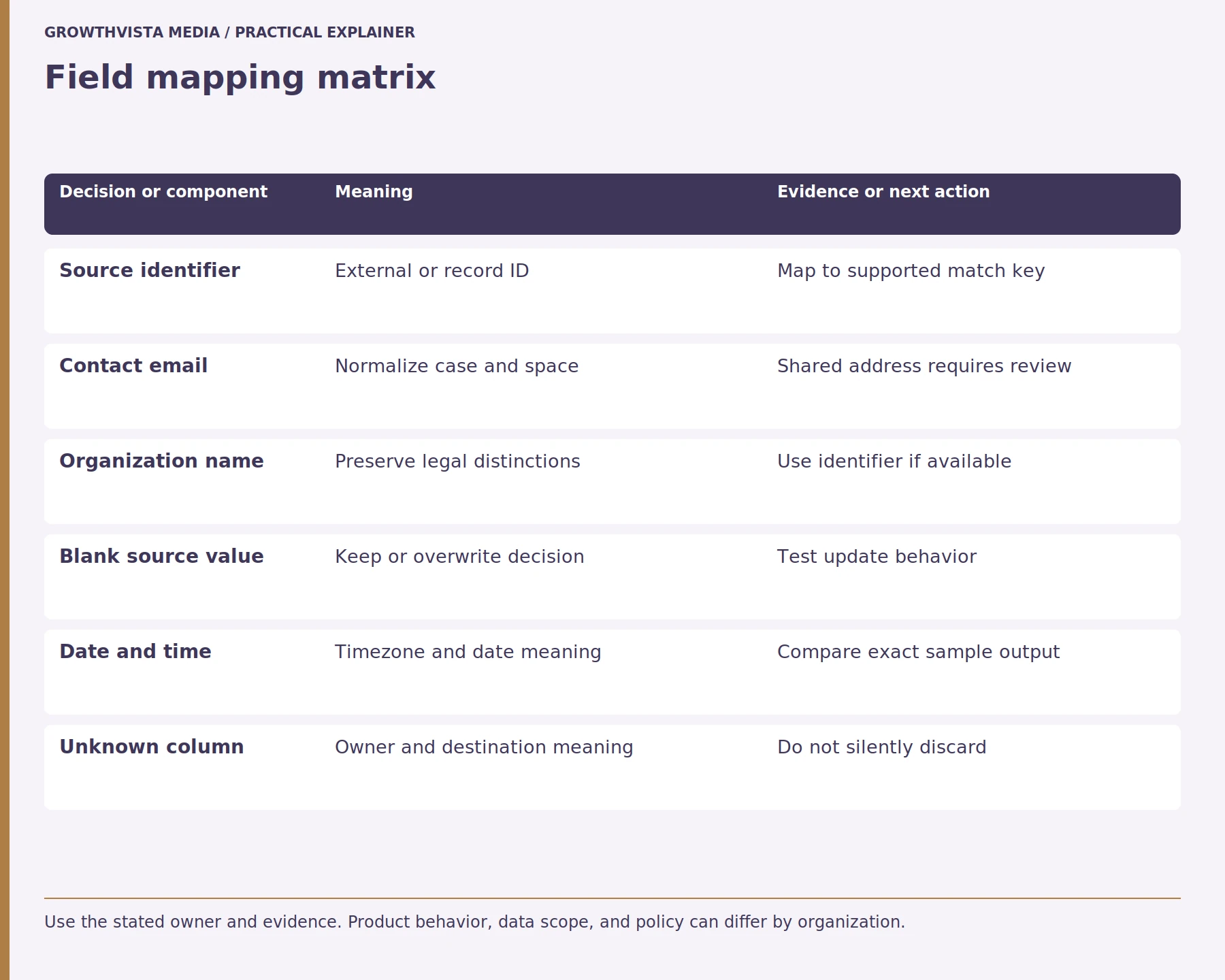Viewport: 1225px width, 980px height.
Task: Click the 'Decision or component' column header
Action: [163, 192]
